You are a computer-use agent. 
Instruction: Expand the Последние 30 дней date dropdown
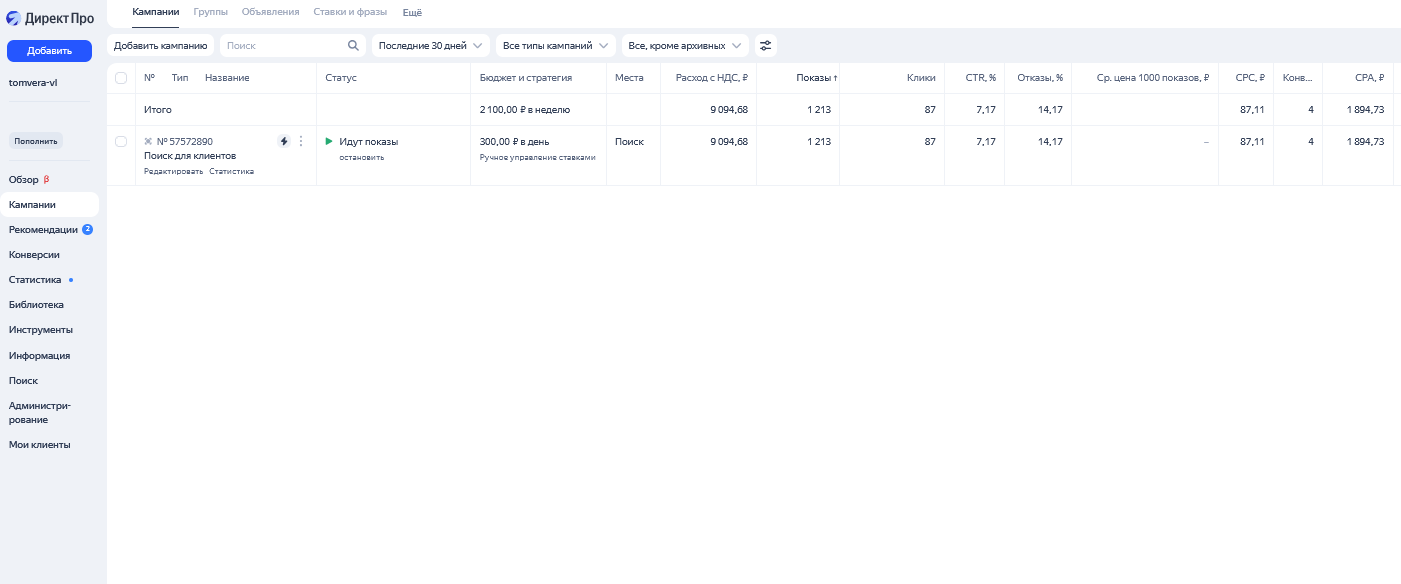coord(430,45)
